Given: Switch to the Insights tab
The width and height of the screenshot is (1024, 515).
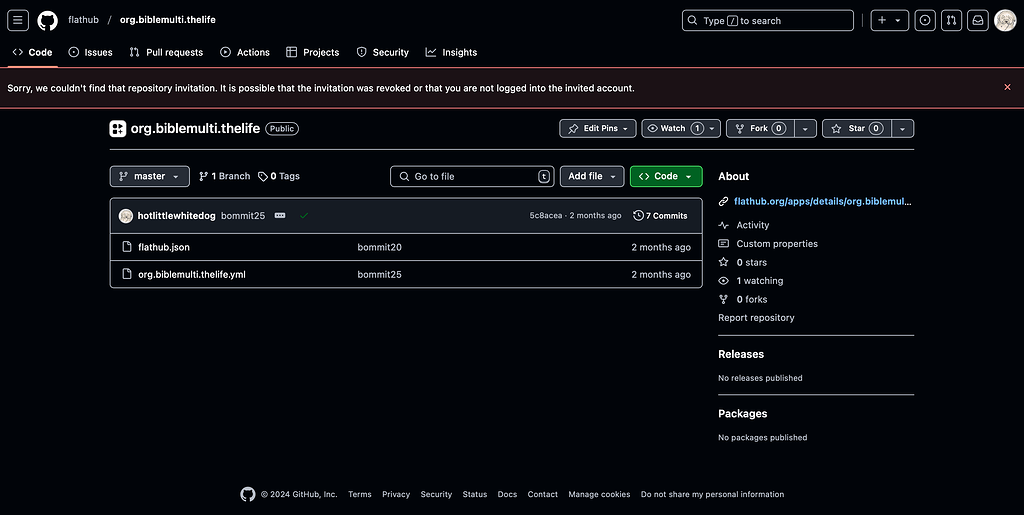Looking at the screenshot, I should 451,52.
